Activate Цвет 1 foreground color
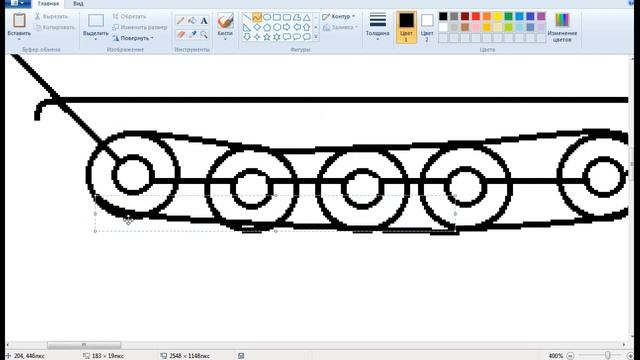Image resolution: width=640 pixels, height=360 pixels. (406, 27)
